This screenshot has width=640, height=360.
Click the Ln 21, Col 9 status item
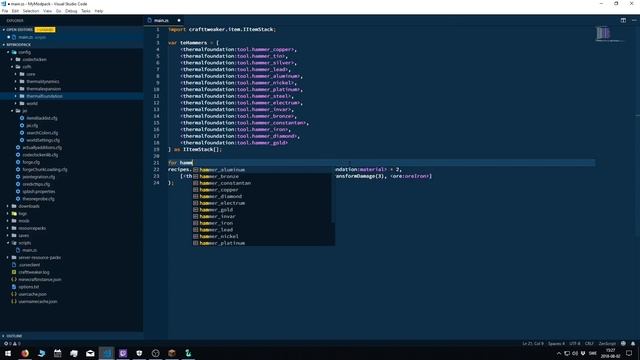(x=533, y=344)
